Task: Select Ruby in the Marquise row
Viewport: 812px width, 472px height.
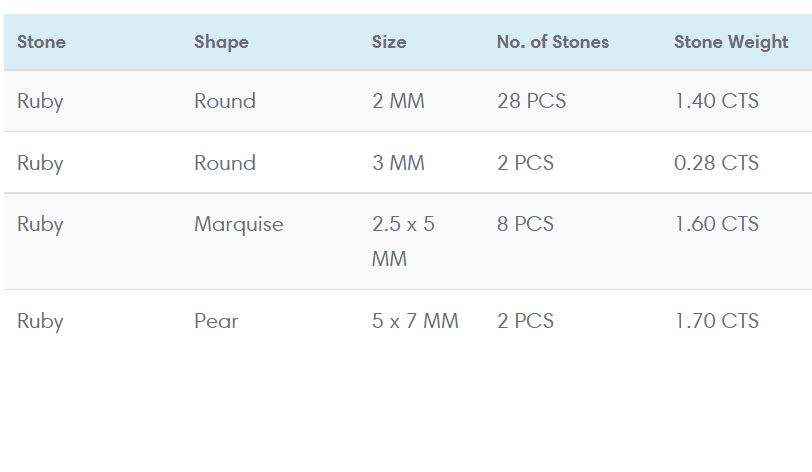Action: 40,224
